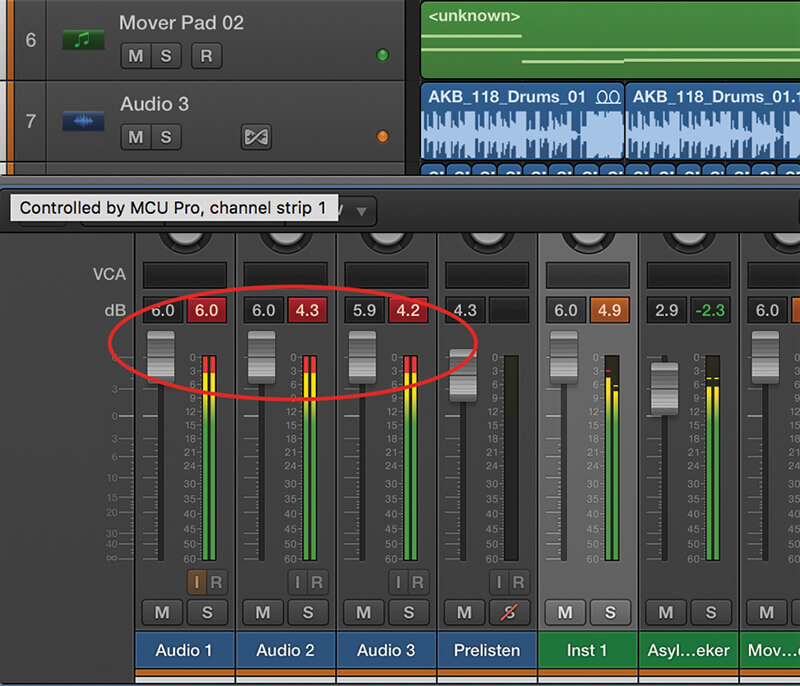Viewport: 800px width, 686px height.
Task: Click the Asyl...eker volume fader handle
Action: (x=664, y=389)
